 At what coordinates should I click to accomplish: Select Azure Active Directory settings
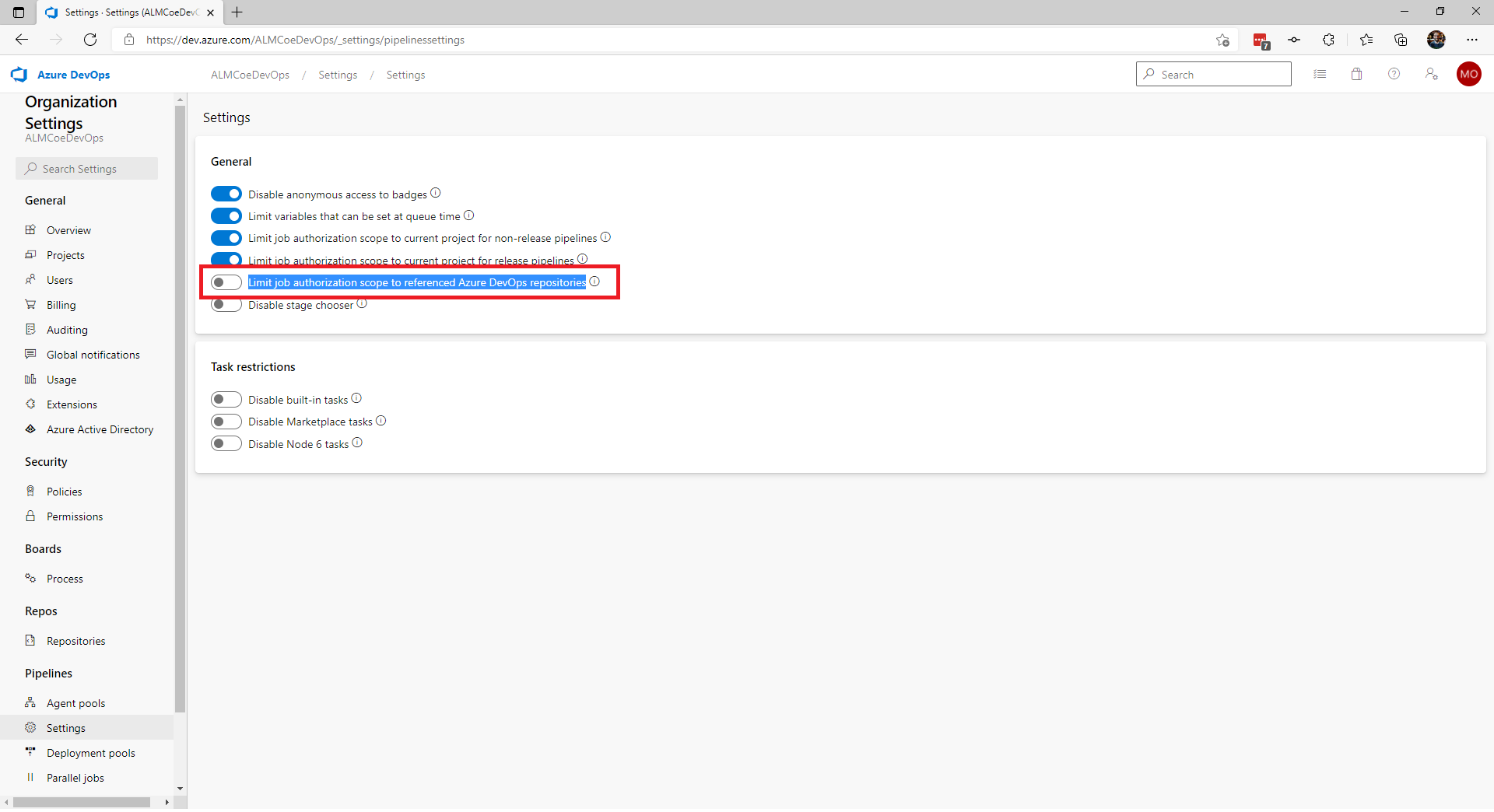click(100, 429)
